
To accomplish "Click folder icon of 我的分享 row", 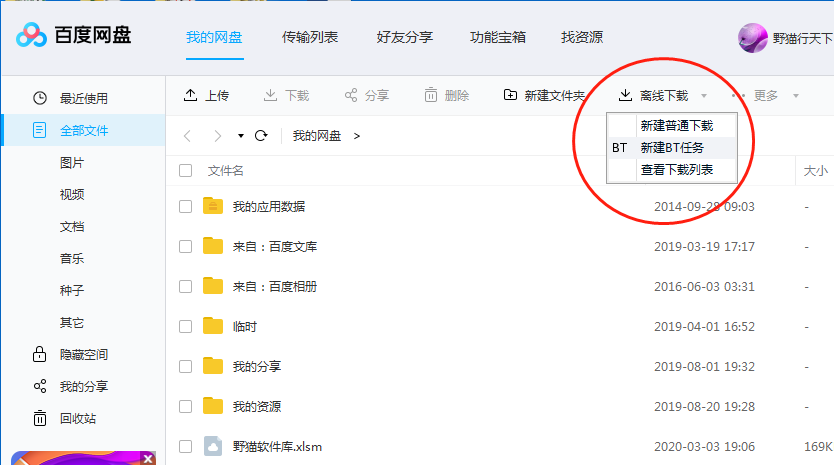I will pyautogui.click(x=213, y=366).
